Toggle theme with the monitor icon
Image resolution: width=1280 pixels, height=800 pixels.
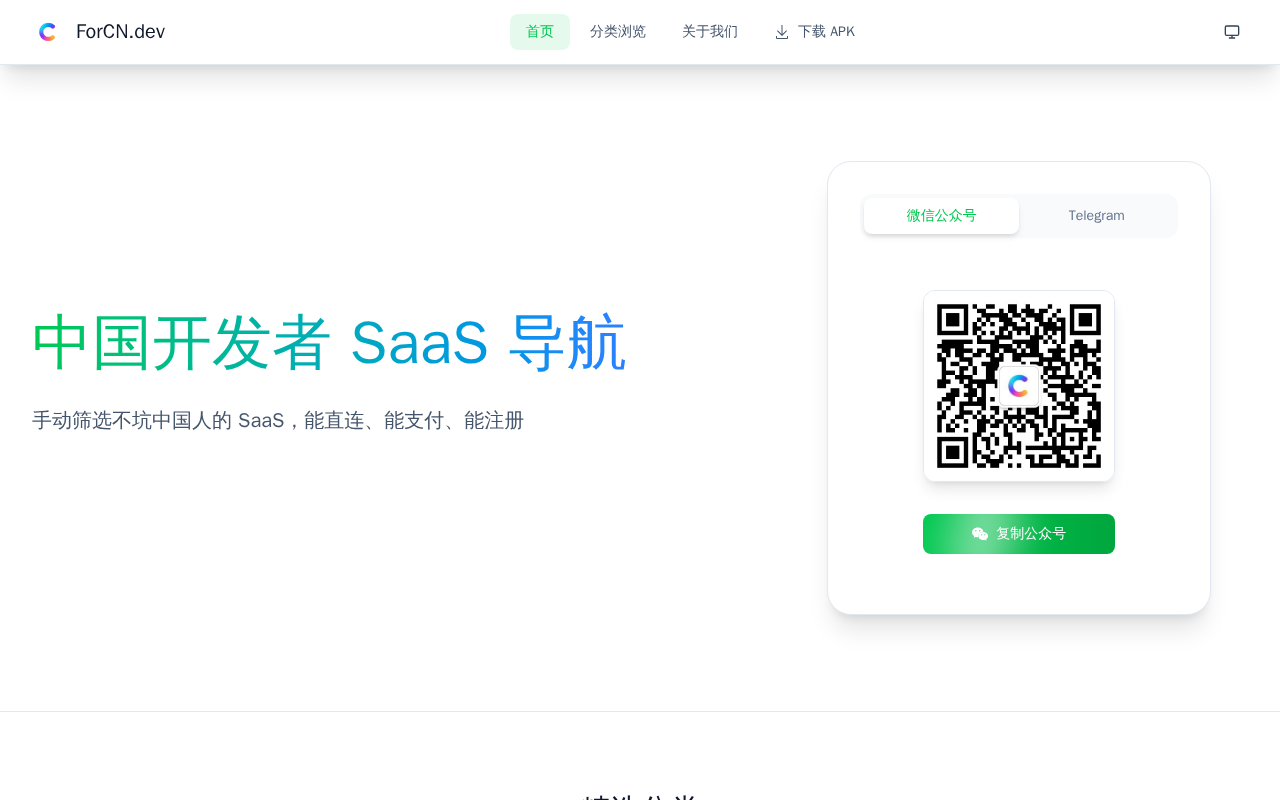1232,32
